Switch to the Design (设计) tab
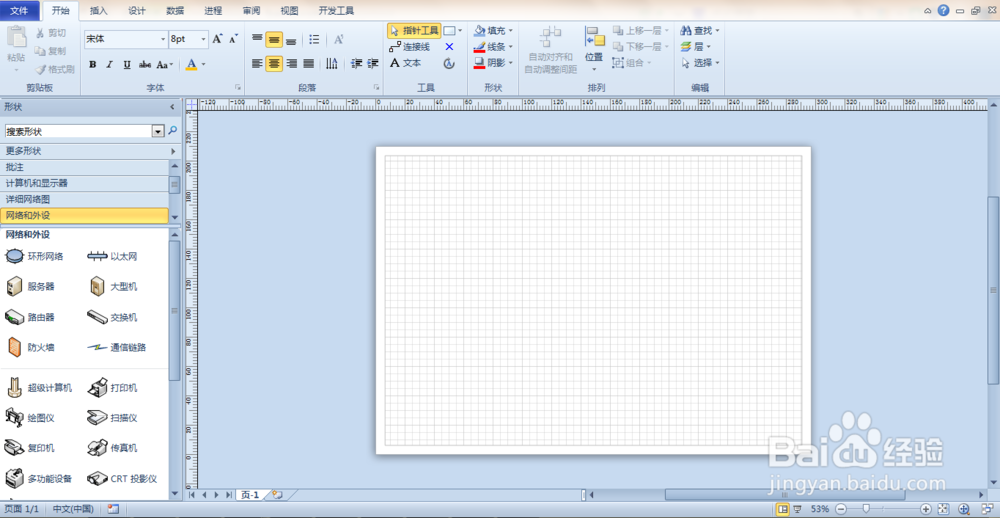 (137, 11)
